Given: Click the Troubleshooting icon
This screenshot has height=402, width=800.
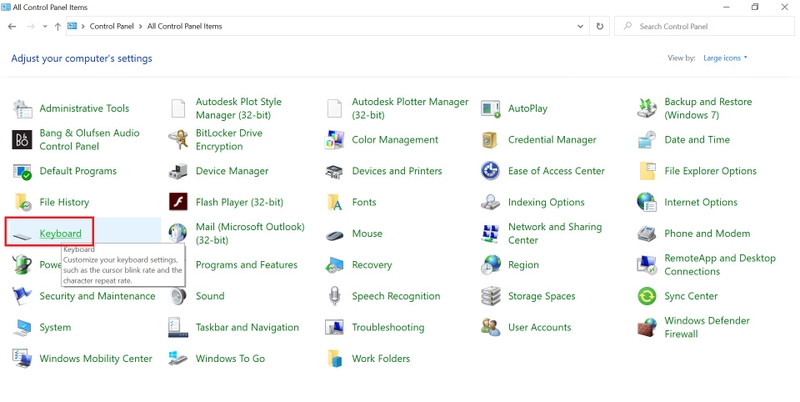Looking at the screenshot, I should [334, 328].
